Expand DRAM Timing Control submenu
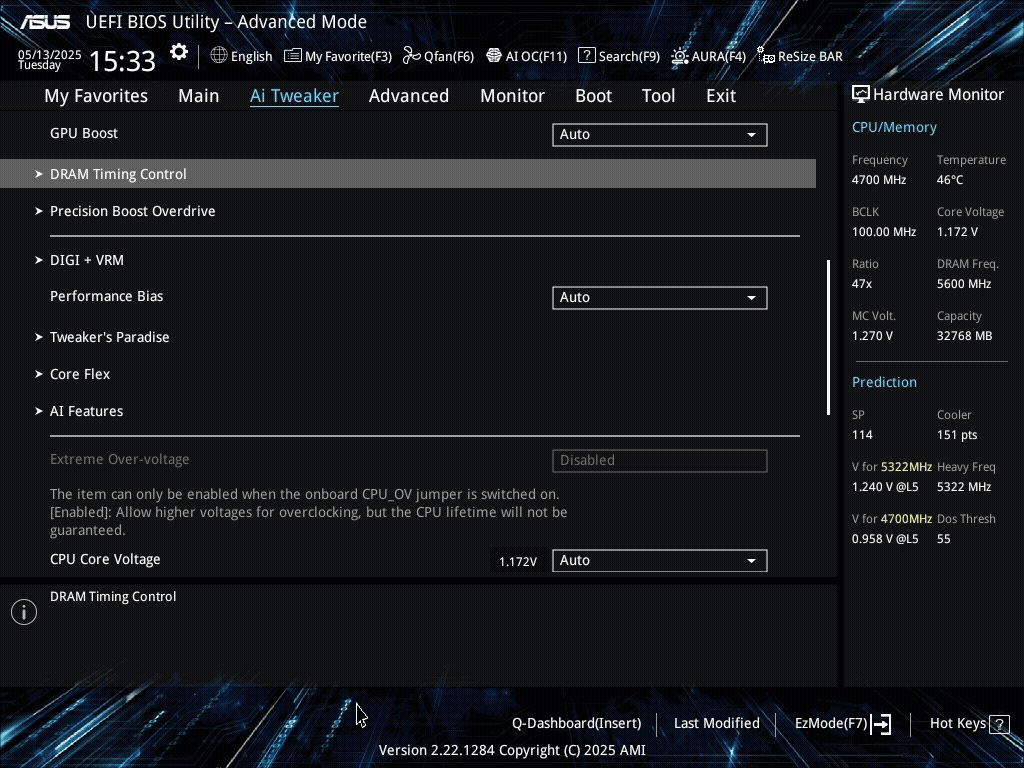This screenshot has width=1024, height=768. [408, 174]
